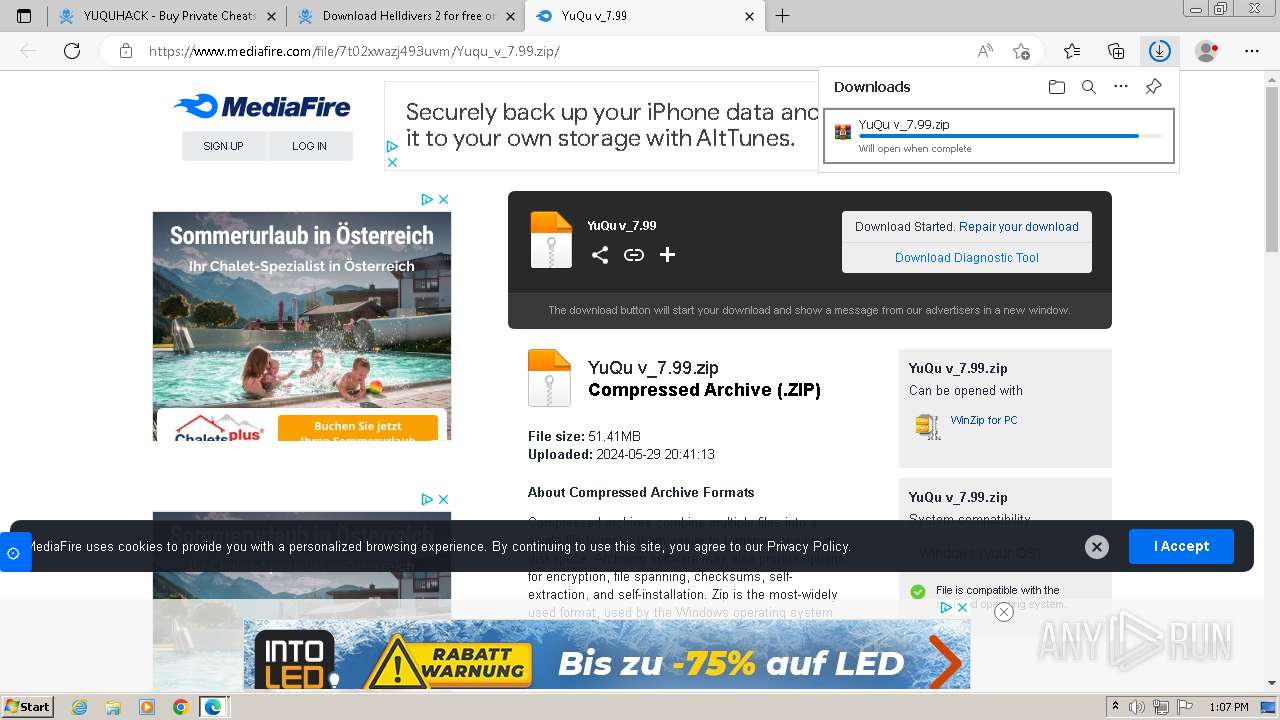Click the download progress bar
The height and width of the screenshot is (720, 1280).
pos(1010,136)
